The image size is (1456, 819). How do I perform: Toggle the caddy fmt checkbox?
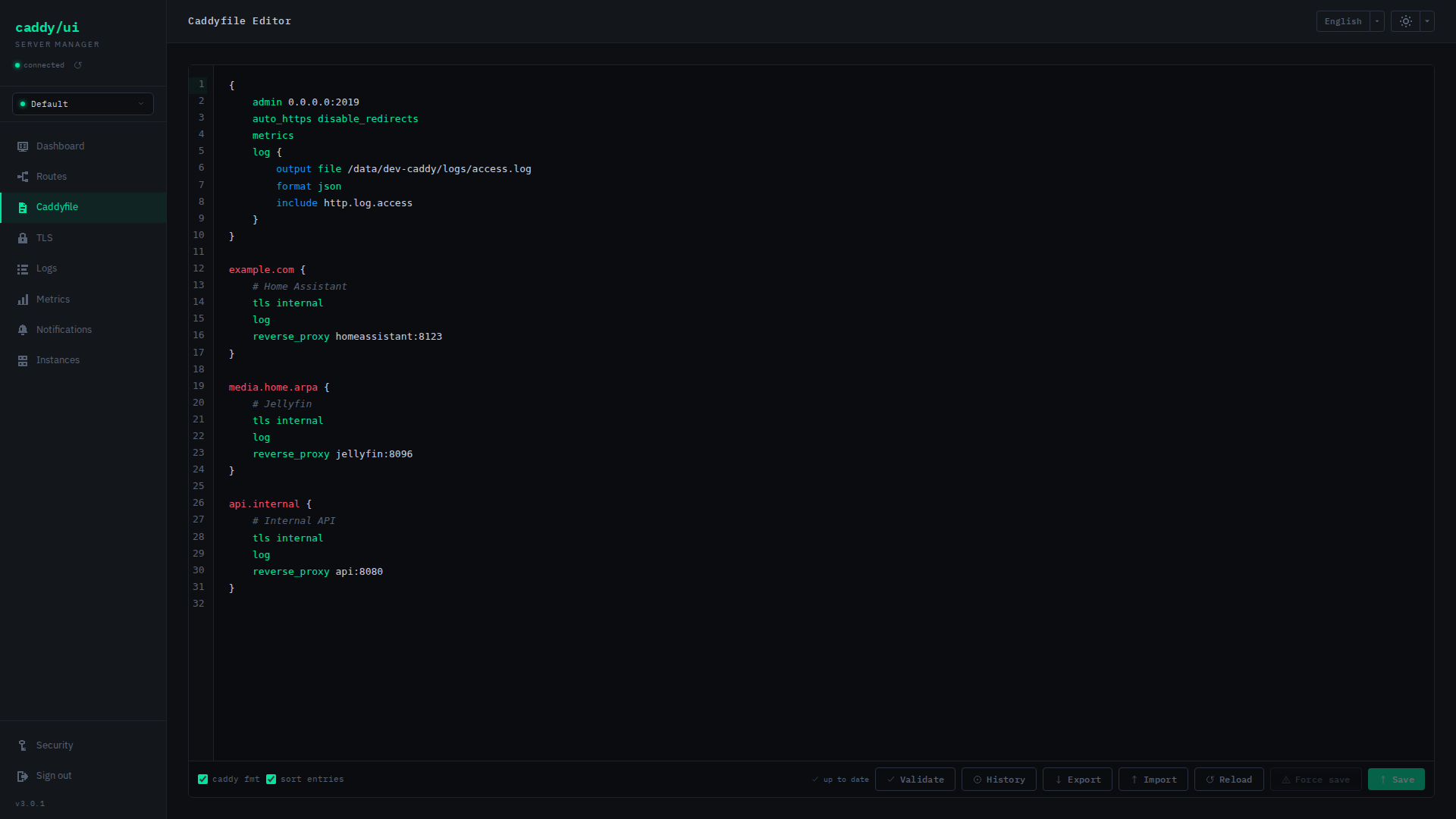coord(203,780)
